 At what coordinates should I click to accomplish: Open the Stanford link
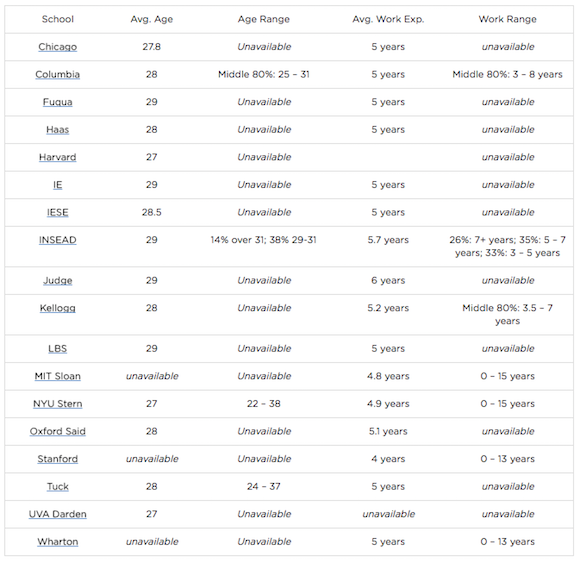pos(58,459)
